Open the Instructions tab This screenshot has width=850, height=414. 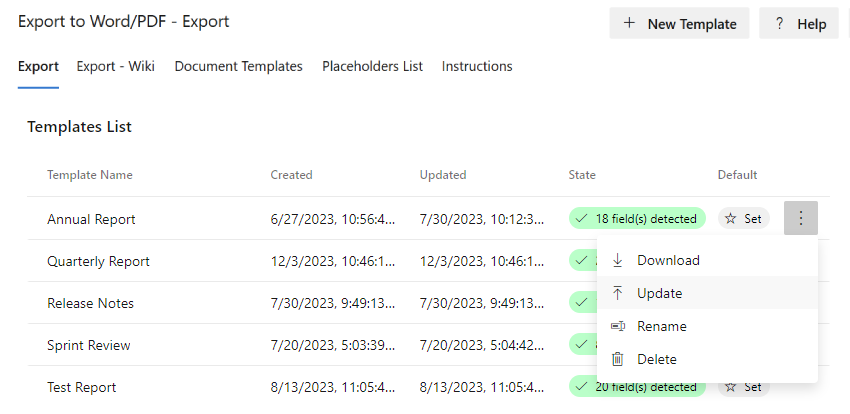[477, 66]
